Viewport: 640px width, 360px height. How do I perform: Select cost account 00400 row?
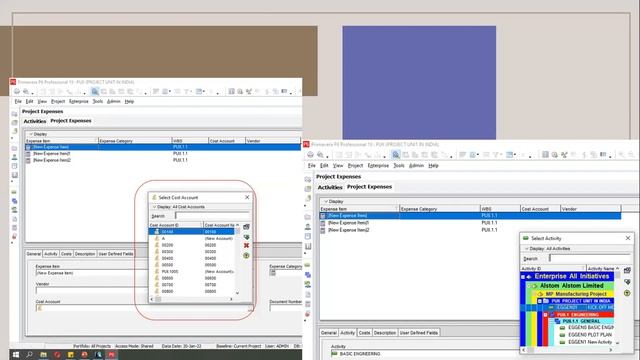(x=192, y=258)
